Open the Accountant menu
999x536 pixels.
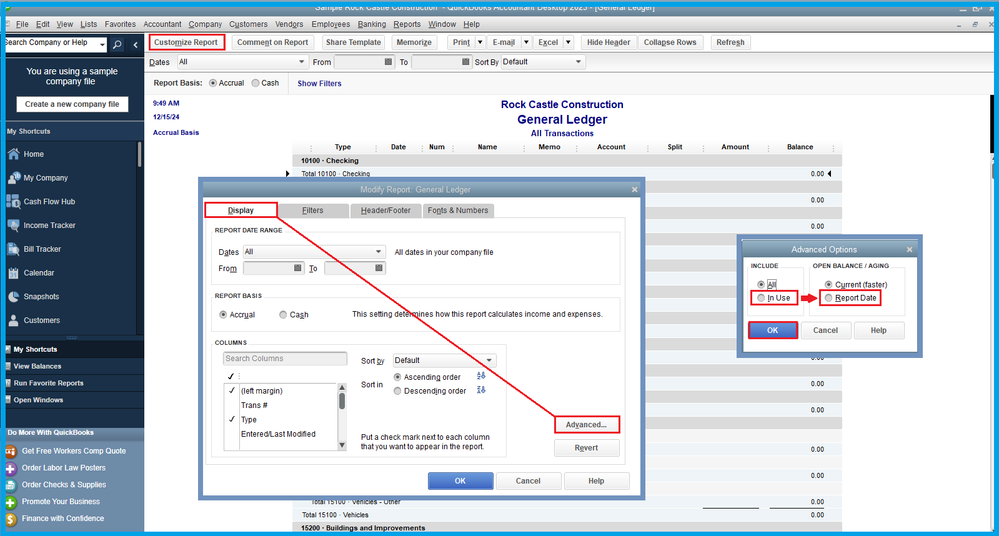[162, 24]
